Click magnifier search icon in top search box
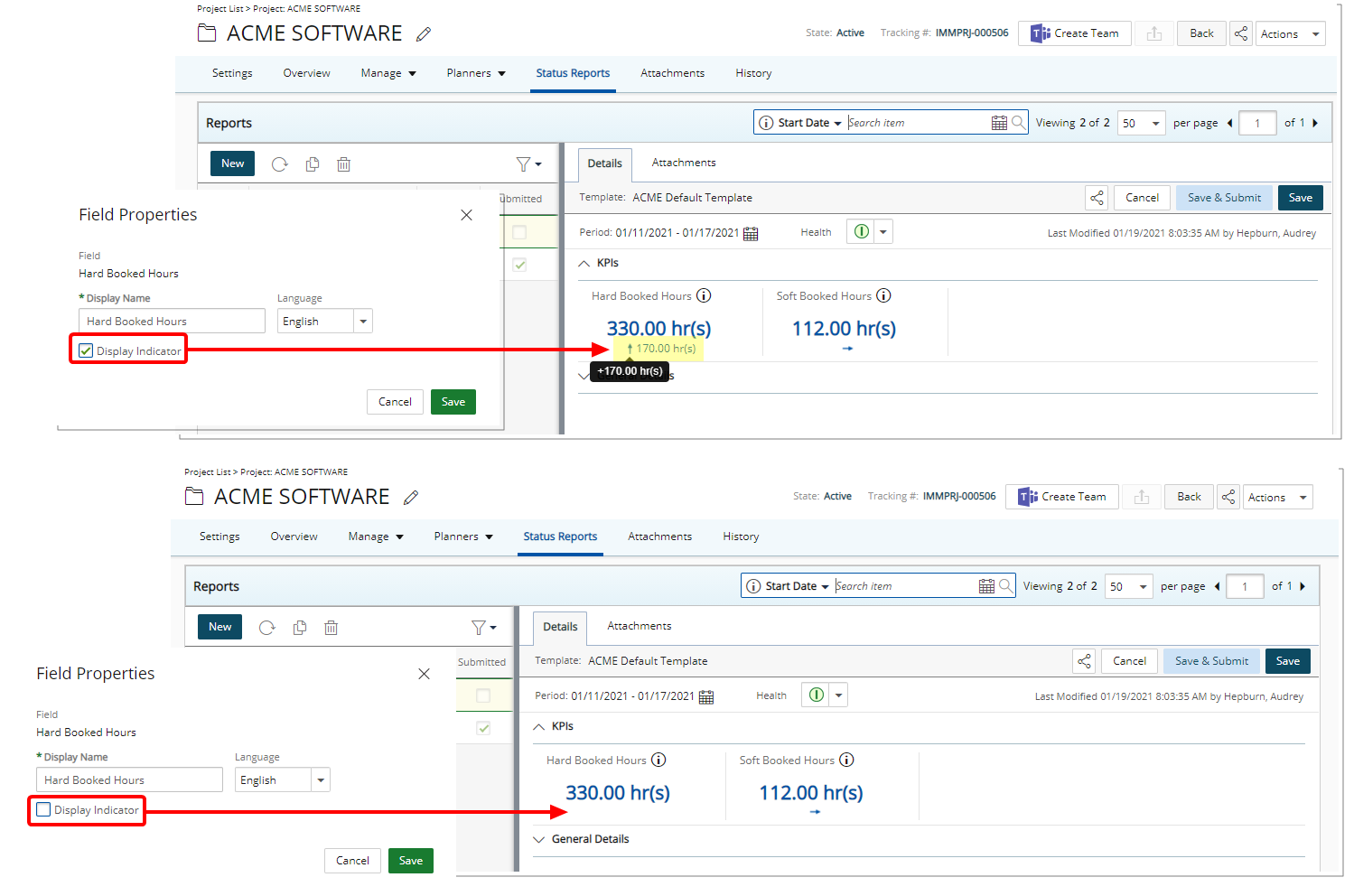Image resolution: width=1354 pixels, height=896 pixels. click(x=1019, y=122)
